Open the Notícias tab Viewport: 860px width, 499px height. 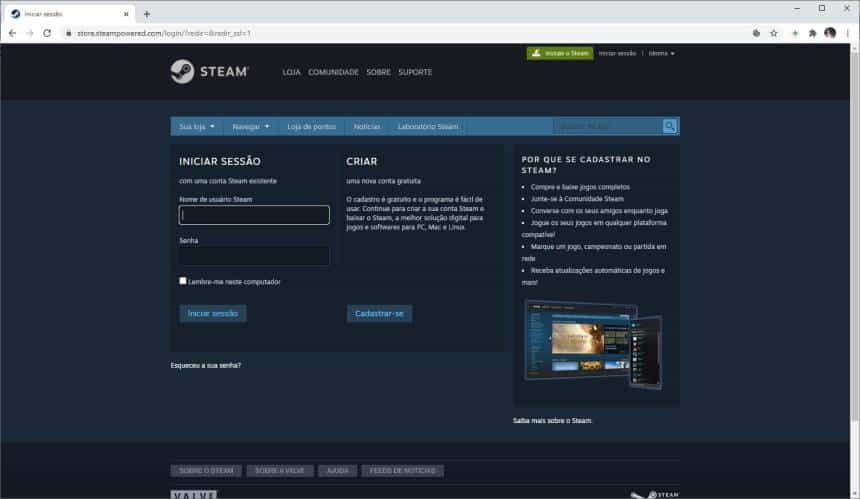[x=367, y=127]
